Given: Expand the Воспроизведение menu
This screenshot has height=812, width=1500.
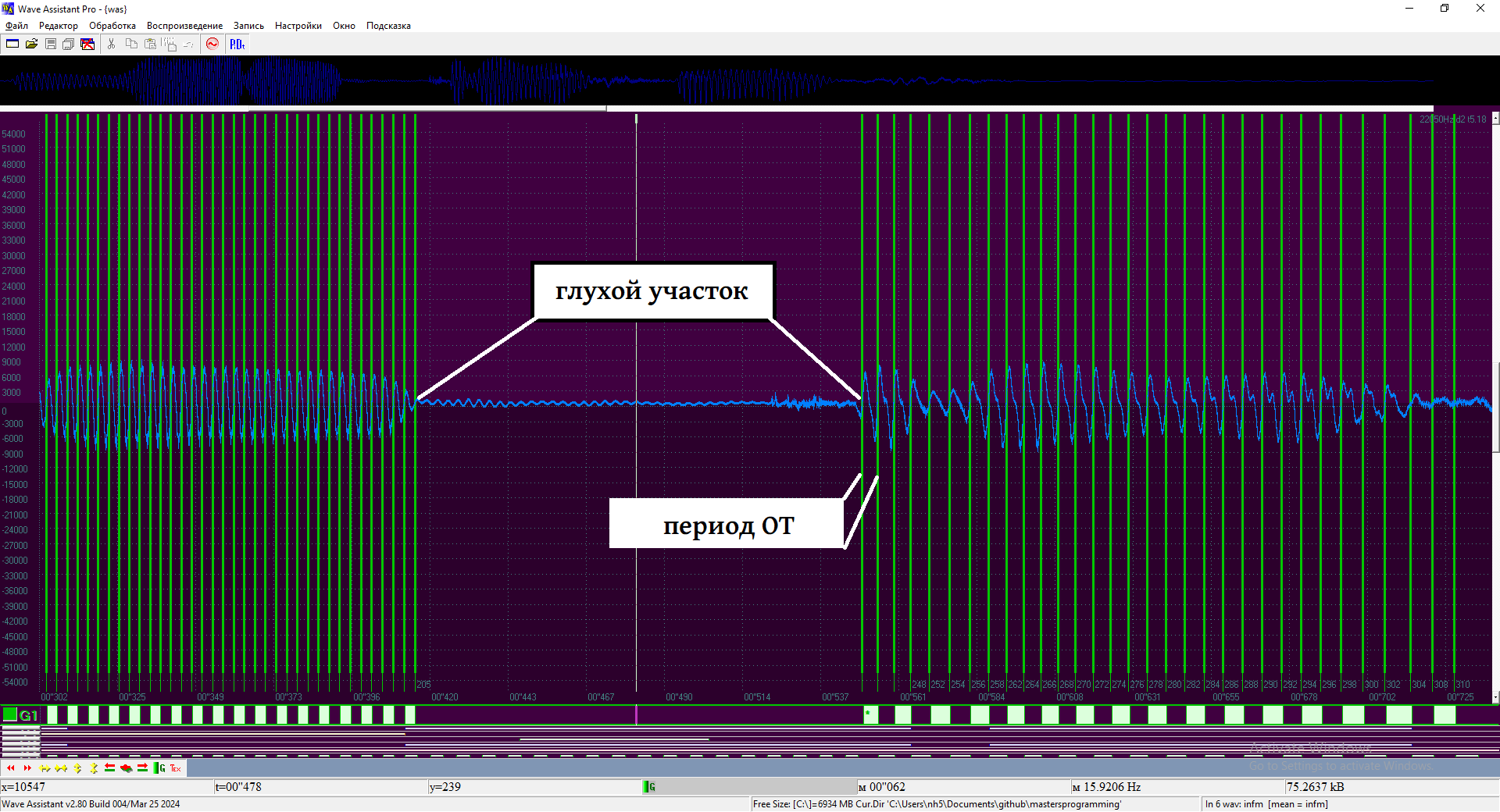Looking at the screenshot, I should click(184, 26).
